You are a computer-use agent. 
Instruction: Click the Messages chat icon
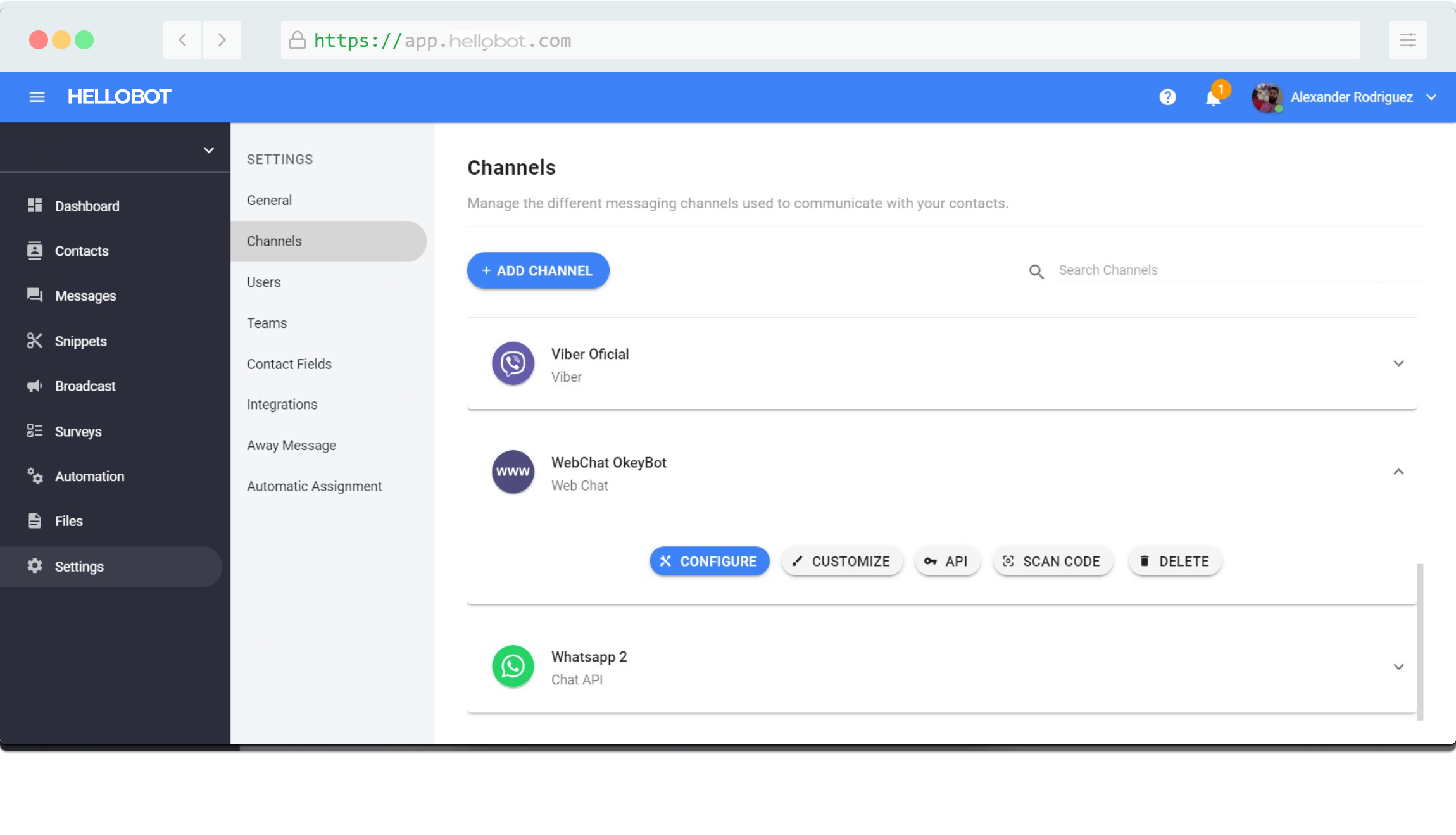[35, 295]
